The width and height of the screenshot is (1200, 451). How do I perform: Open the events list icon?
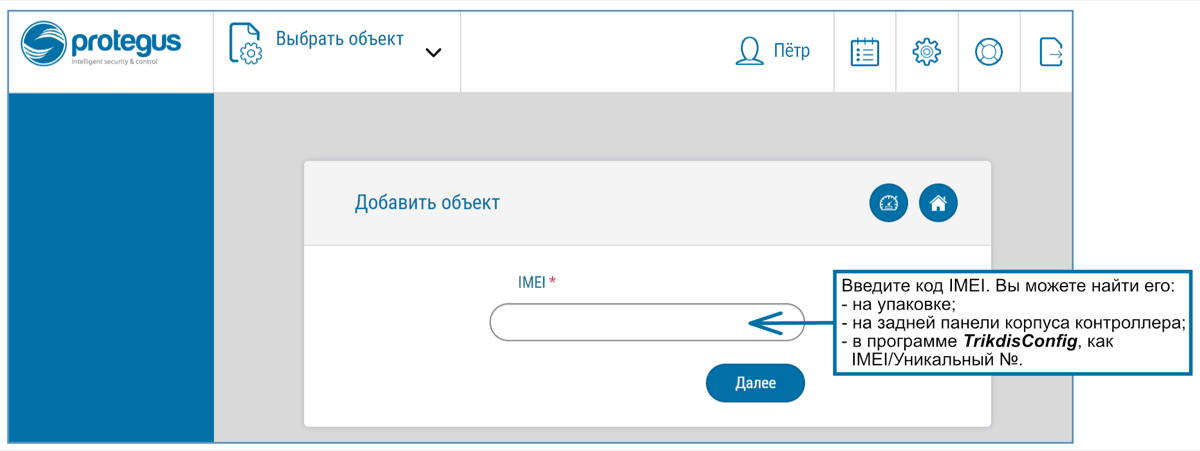pyautogui.click(x=864, y=52)
